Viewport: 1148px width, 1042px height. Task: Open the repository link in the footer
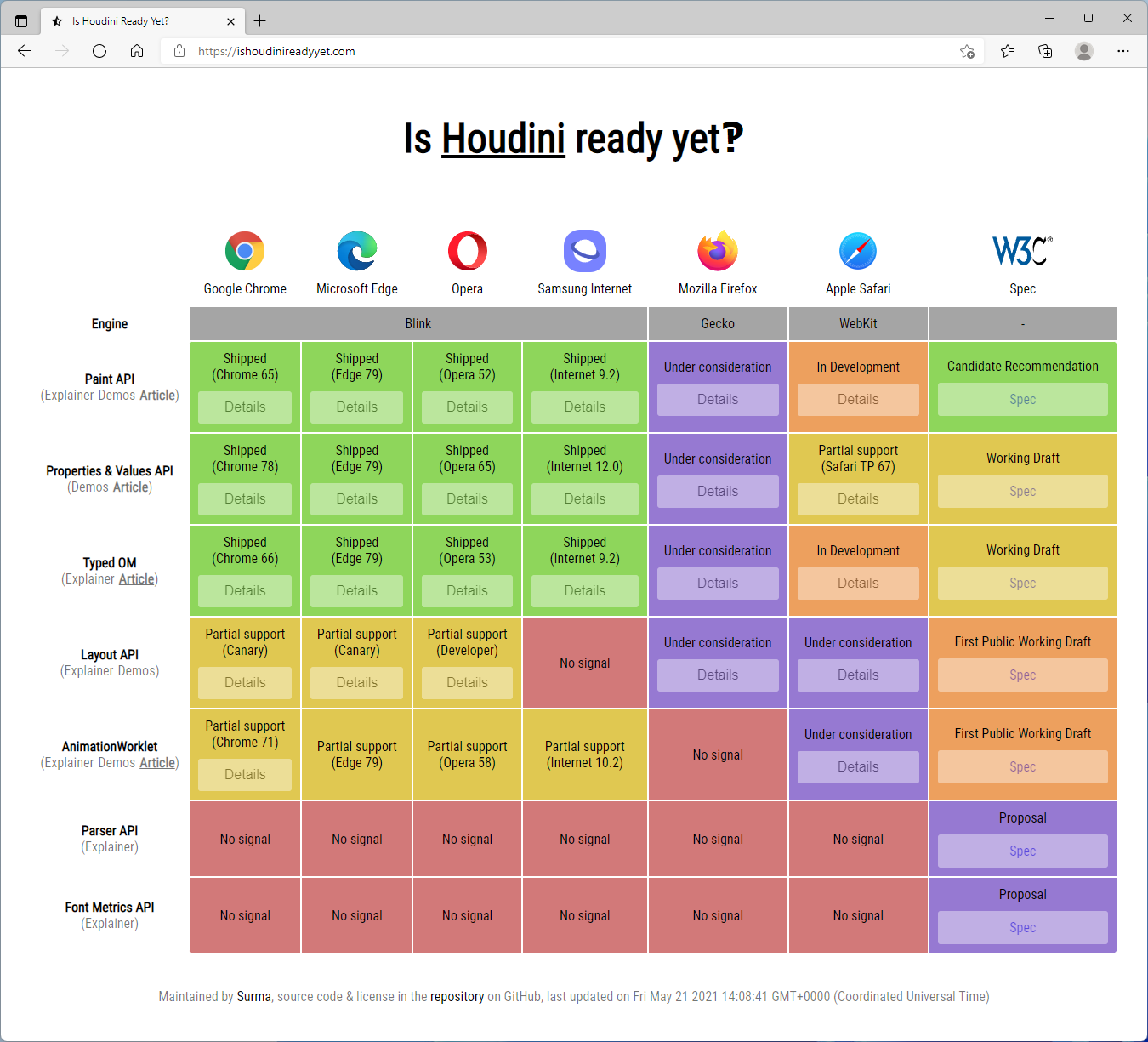click(457, 996)
